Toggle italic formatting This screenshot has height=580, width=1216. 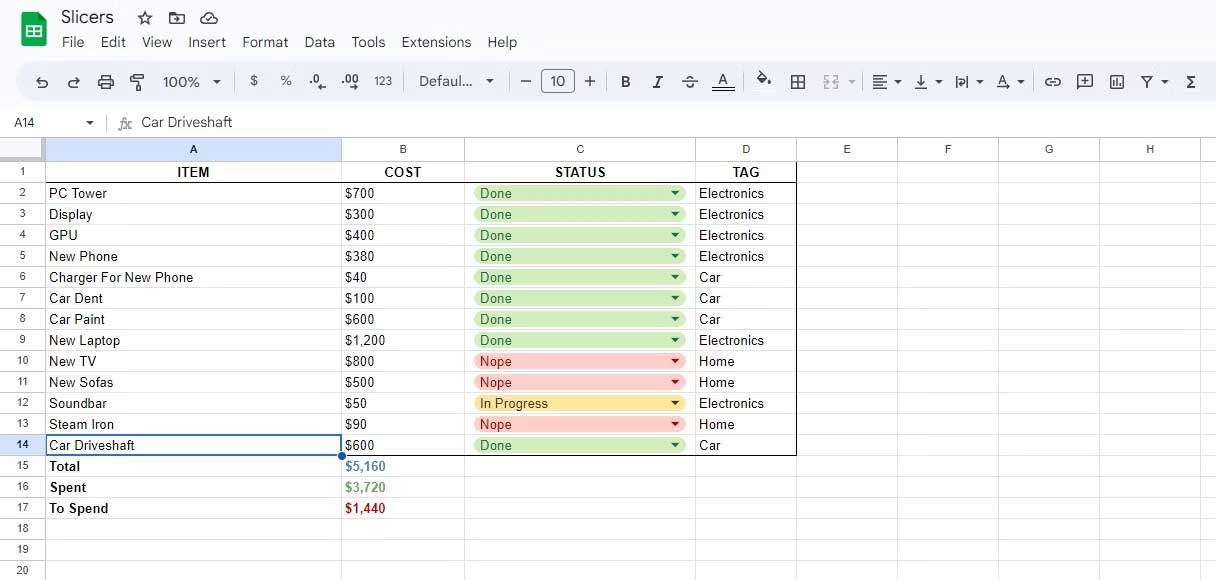point(657,82)
